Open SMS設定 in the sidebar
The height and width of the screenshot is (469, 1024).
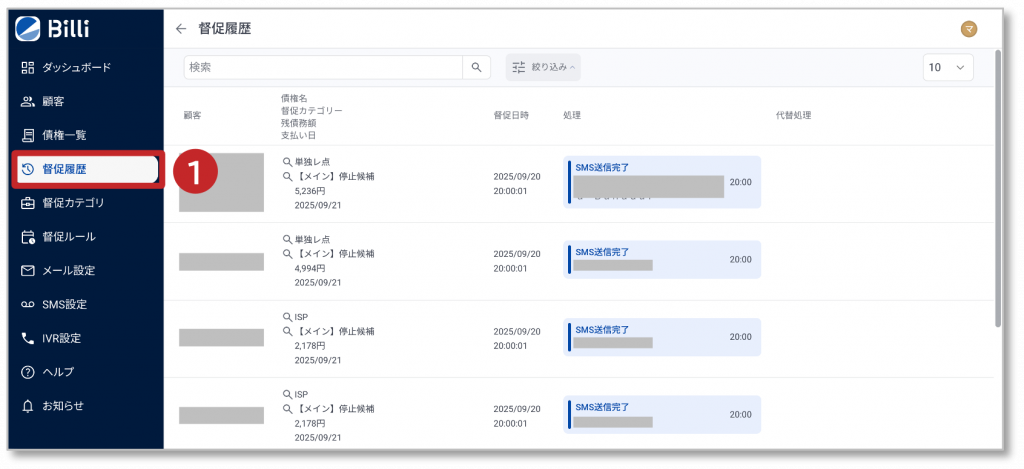pos(64,304)
